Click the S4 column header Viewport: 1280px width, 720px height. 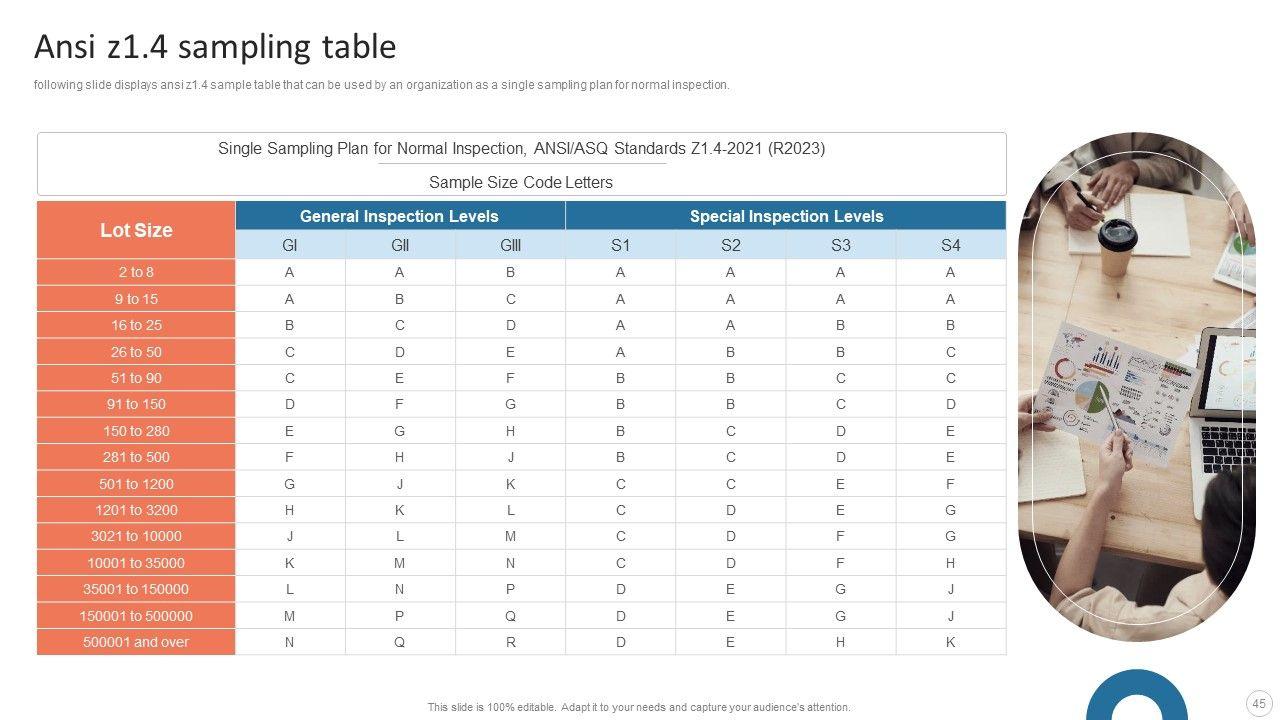[950, 245]
